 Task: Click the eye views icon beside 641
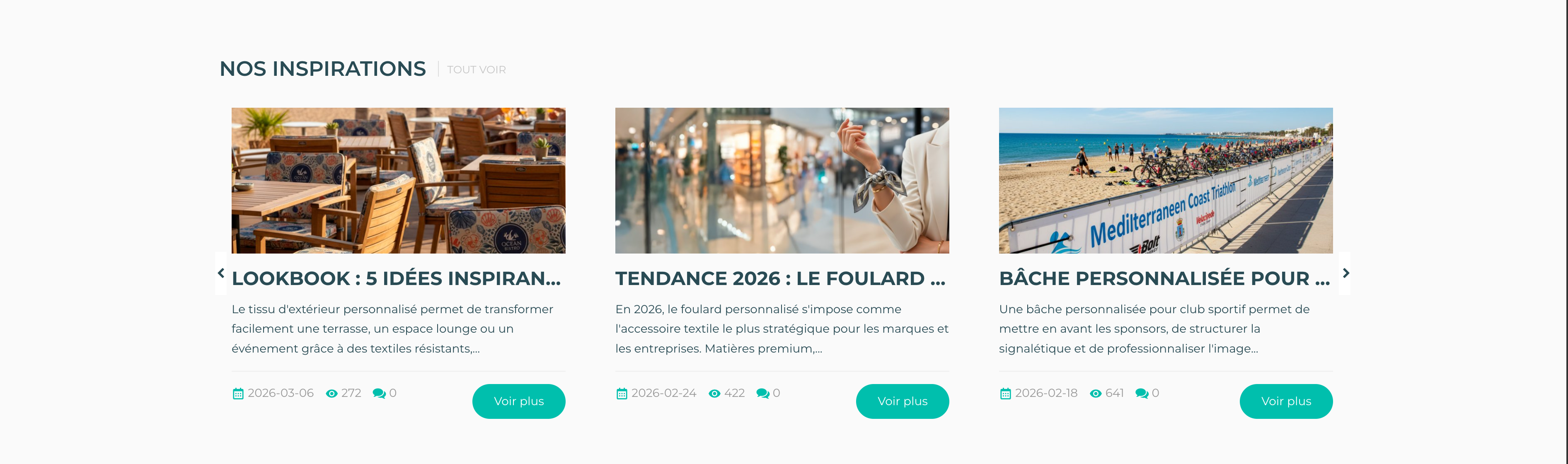point(1096,394)
